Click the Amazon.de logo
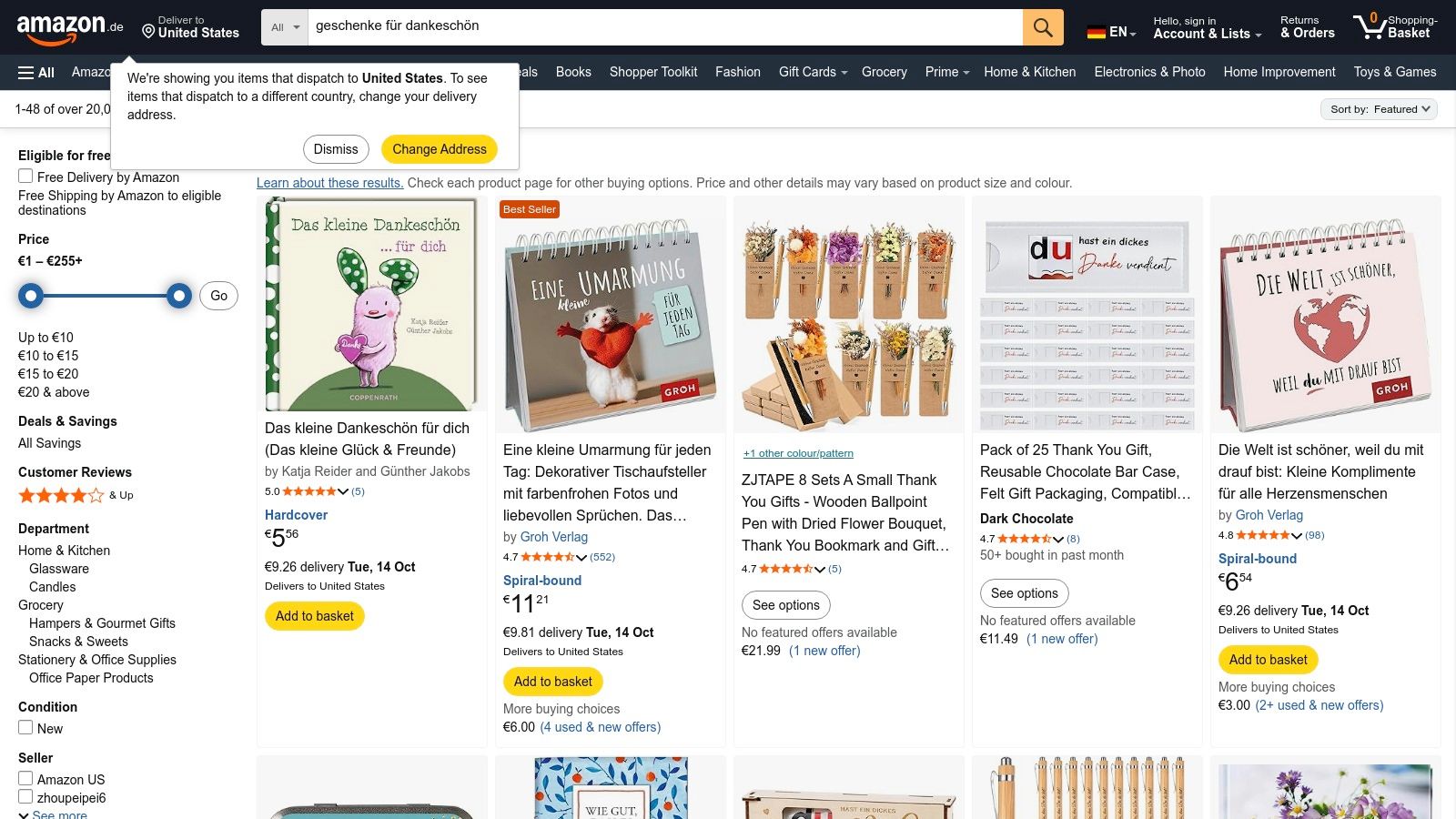 [x=70, y=27]
